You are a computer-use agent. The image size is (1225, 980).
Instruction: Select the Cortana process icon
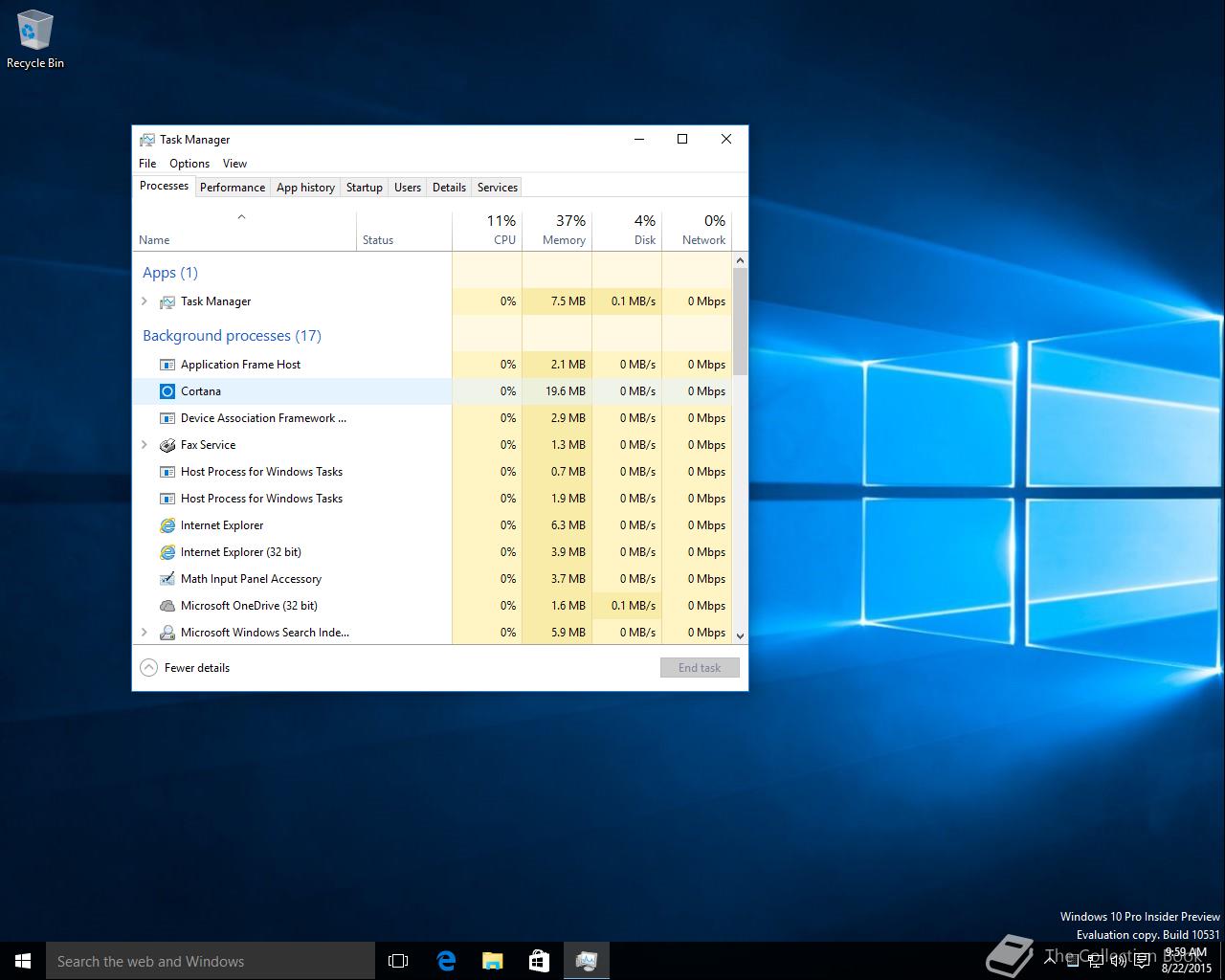click(167, 391)
